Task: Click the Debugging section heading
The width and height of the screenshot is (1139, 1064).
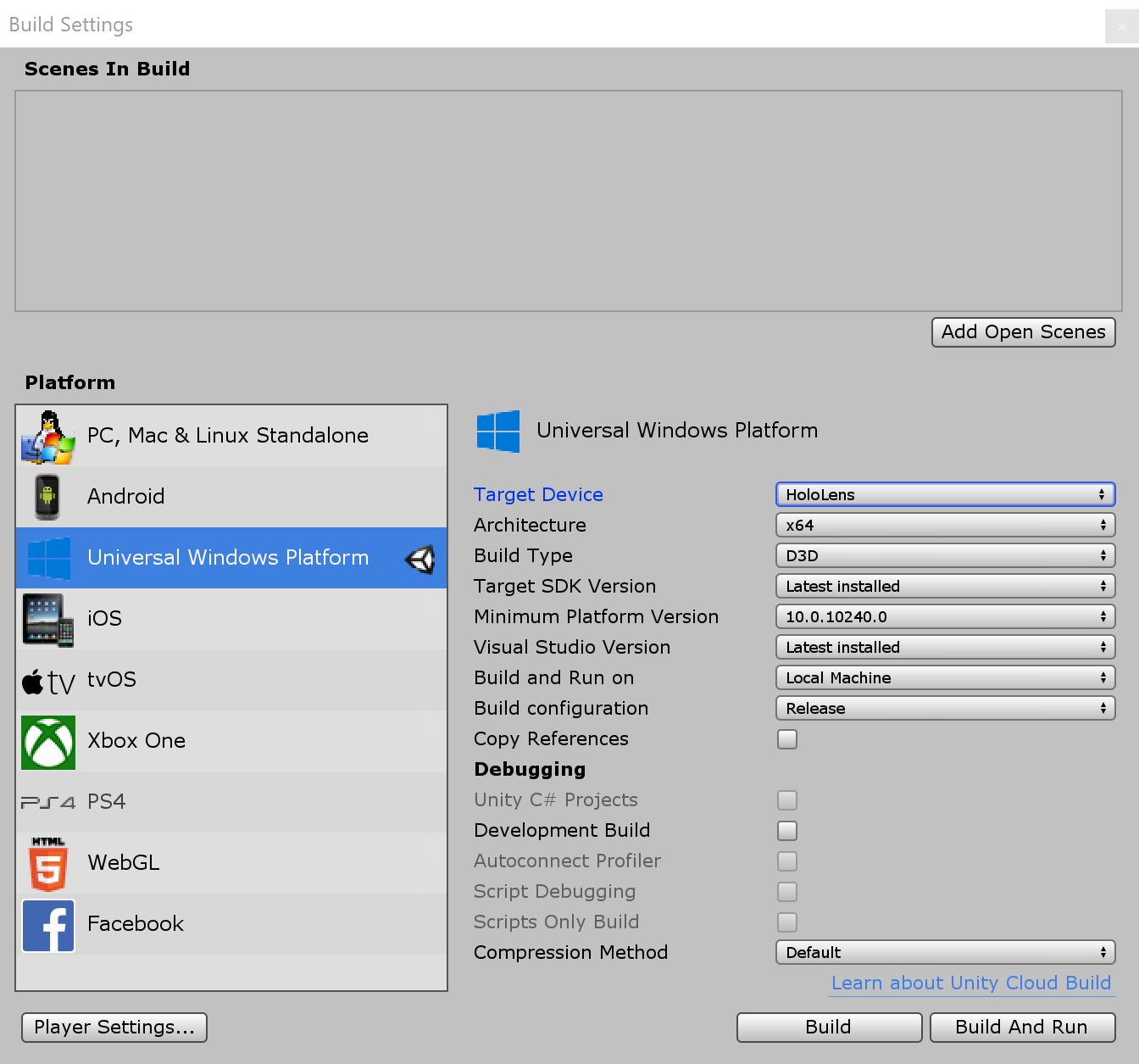Action: (530, 769)
